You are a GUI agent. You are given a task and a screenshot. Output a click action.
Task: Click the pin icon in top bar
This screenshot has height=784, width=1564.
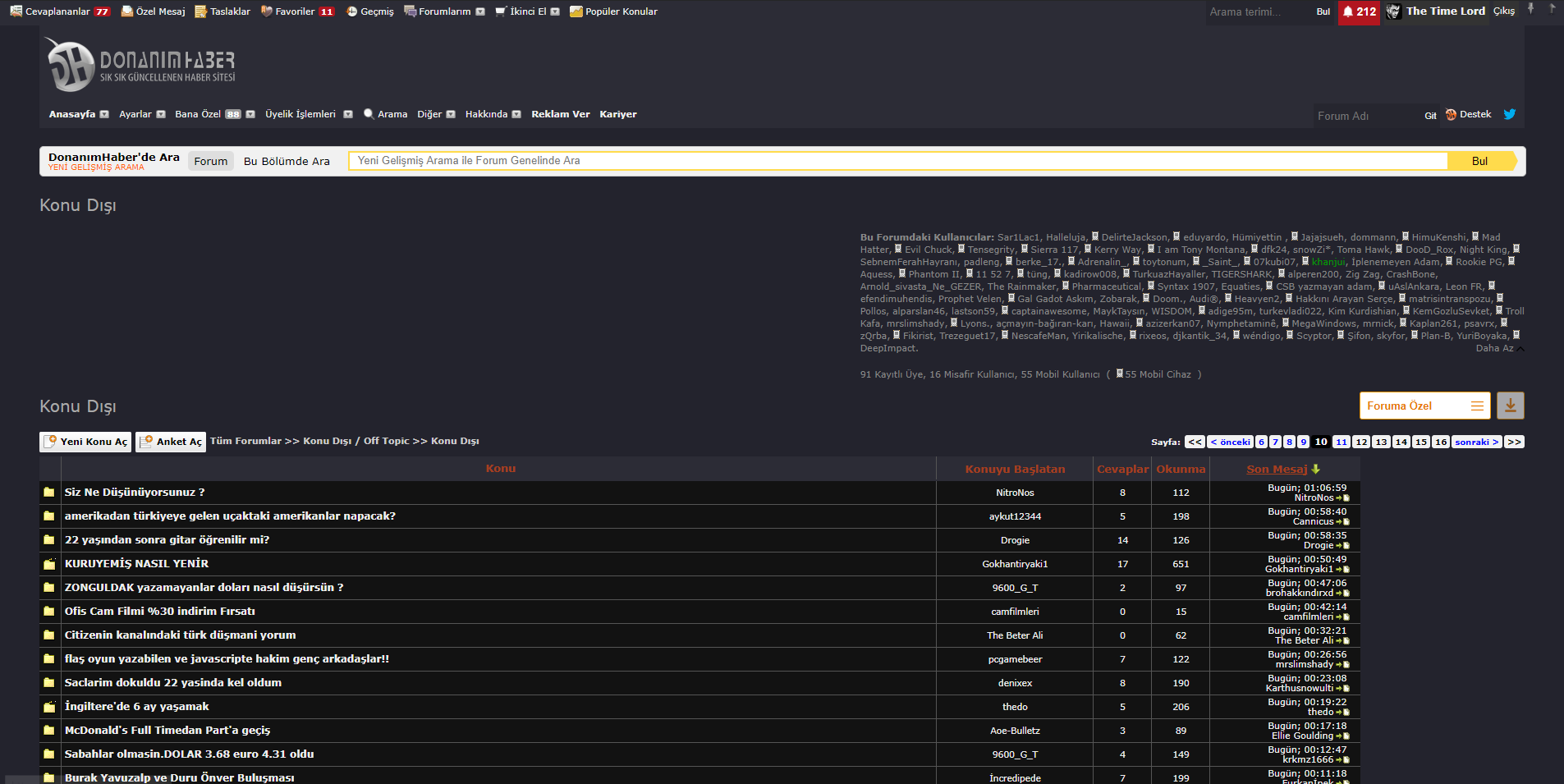point(1530,9)
